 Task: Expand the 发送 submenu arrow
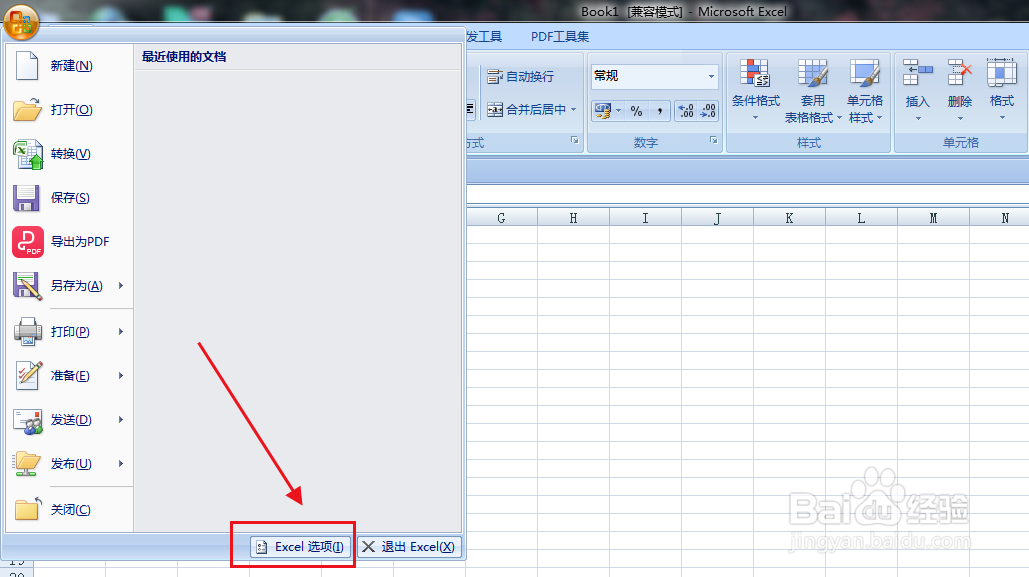[x=121, y=419]
